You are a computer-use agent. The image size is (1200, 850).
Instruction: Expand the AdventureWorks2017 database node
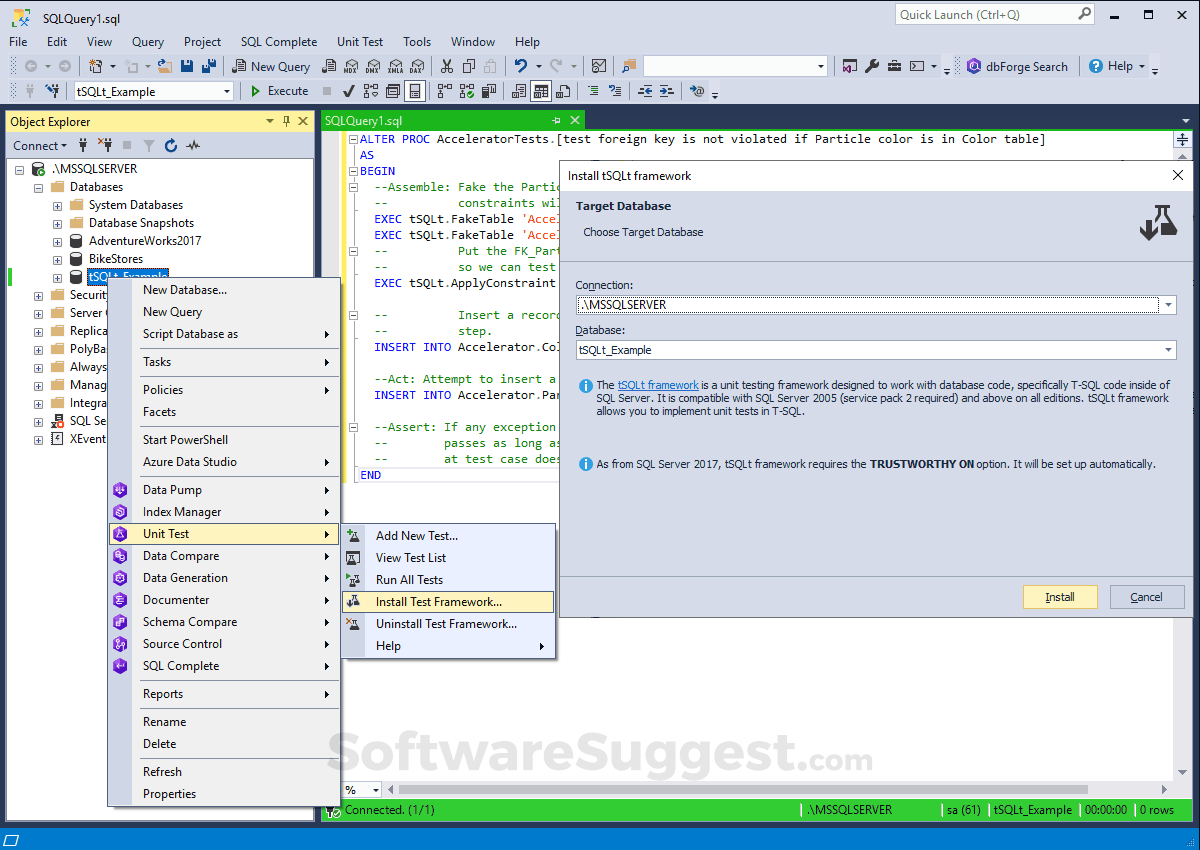pos(57,240)
